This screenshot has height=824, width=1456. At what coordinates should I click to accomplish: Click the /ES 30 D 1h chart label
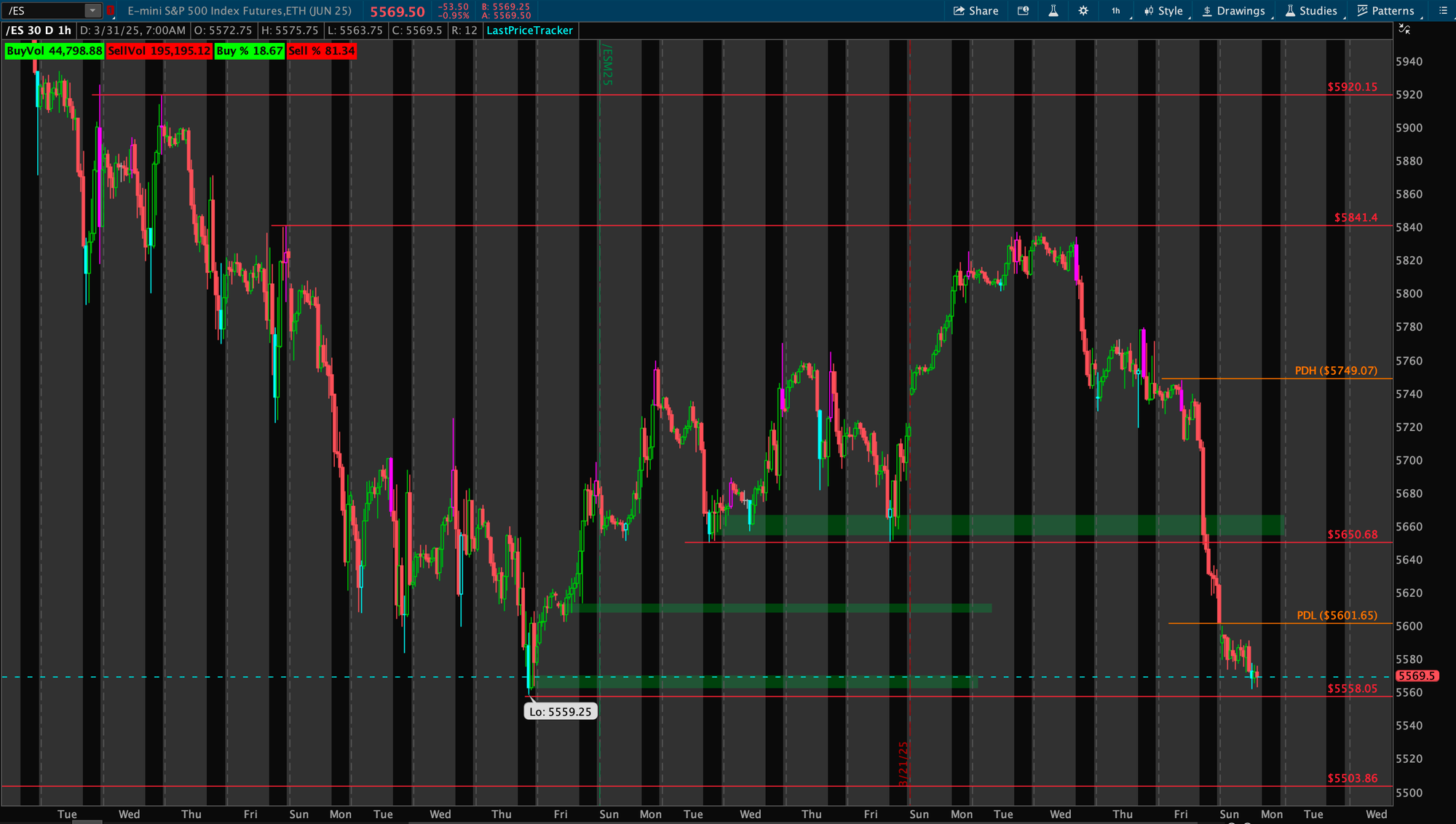tap(39, 31)
